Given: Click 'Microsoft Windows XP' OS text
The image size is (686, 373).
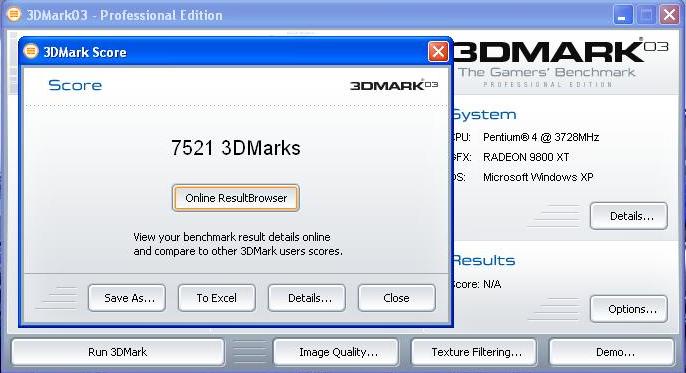Looking at the screenshot, I should [x=538, y=177].
